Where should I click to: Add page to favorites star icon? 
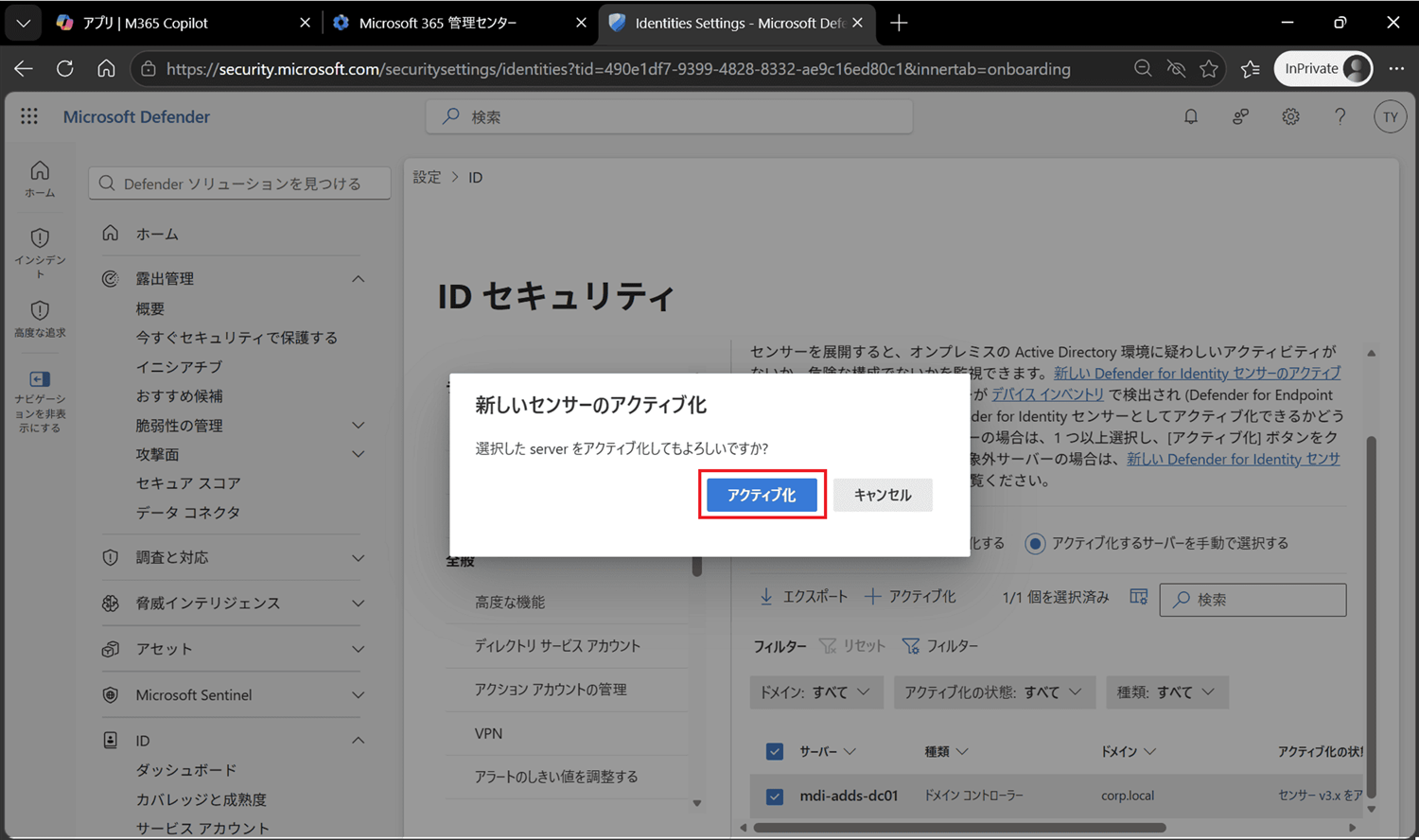[x=1208, y=68]
